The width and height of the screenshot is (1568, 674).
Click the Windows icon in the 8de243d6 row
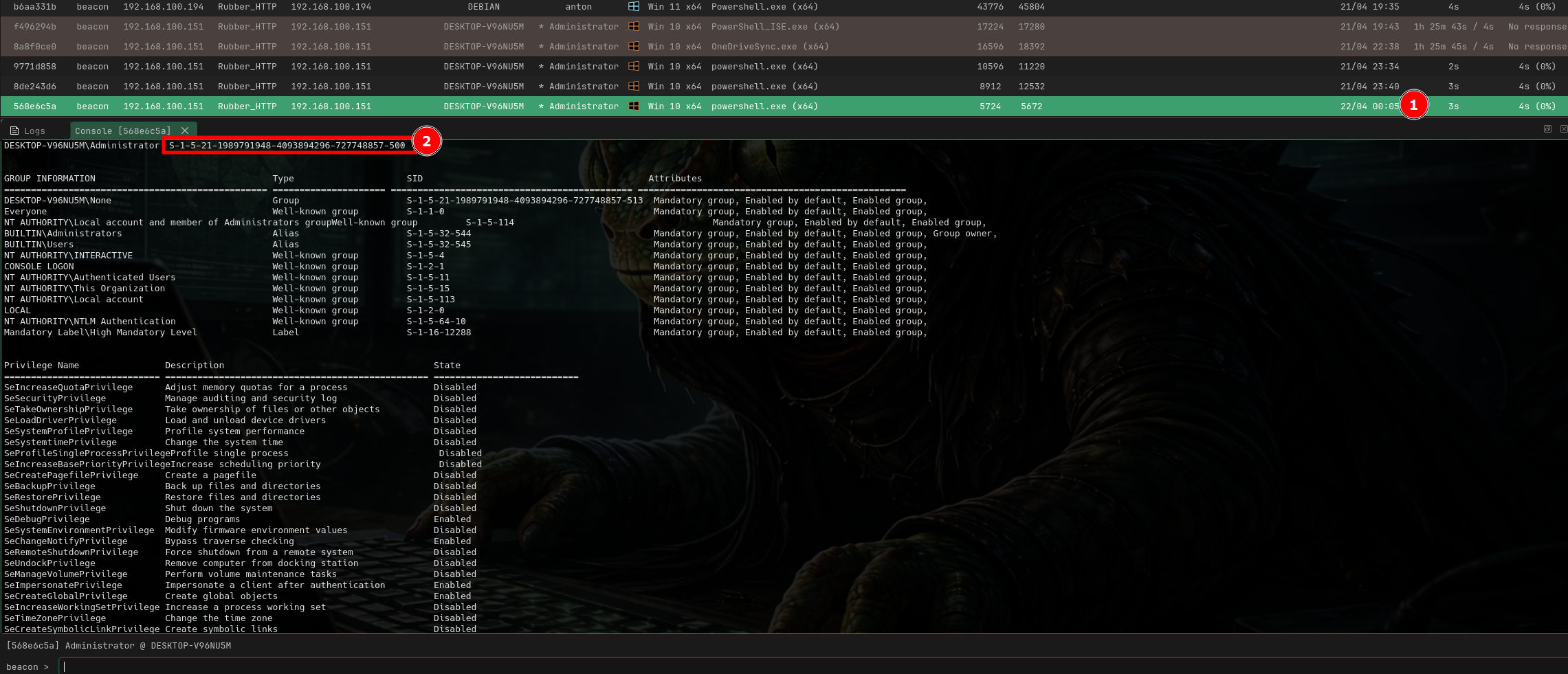(x=633, y=86)
